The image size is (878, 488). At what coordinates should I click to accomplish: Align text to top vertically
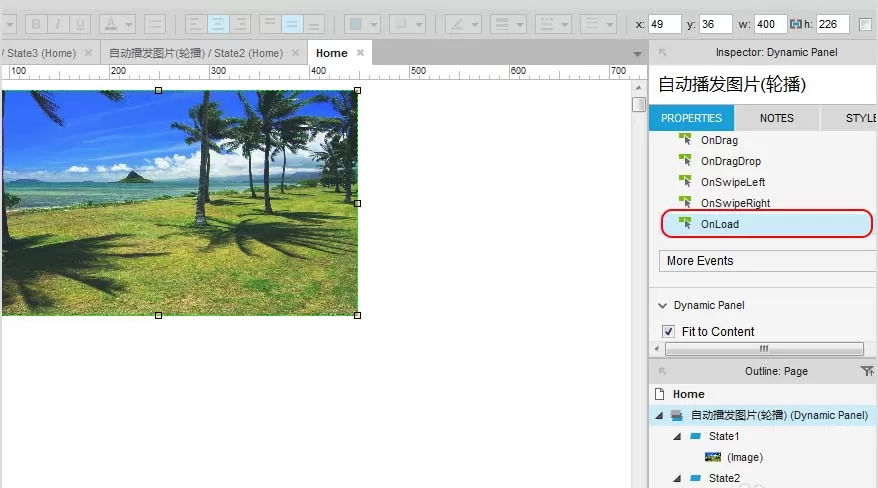coord(270,24)
